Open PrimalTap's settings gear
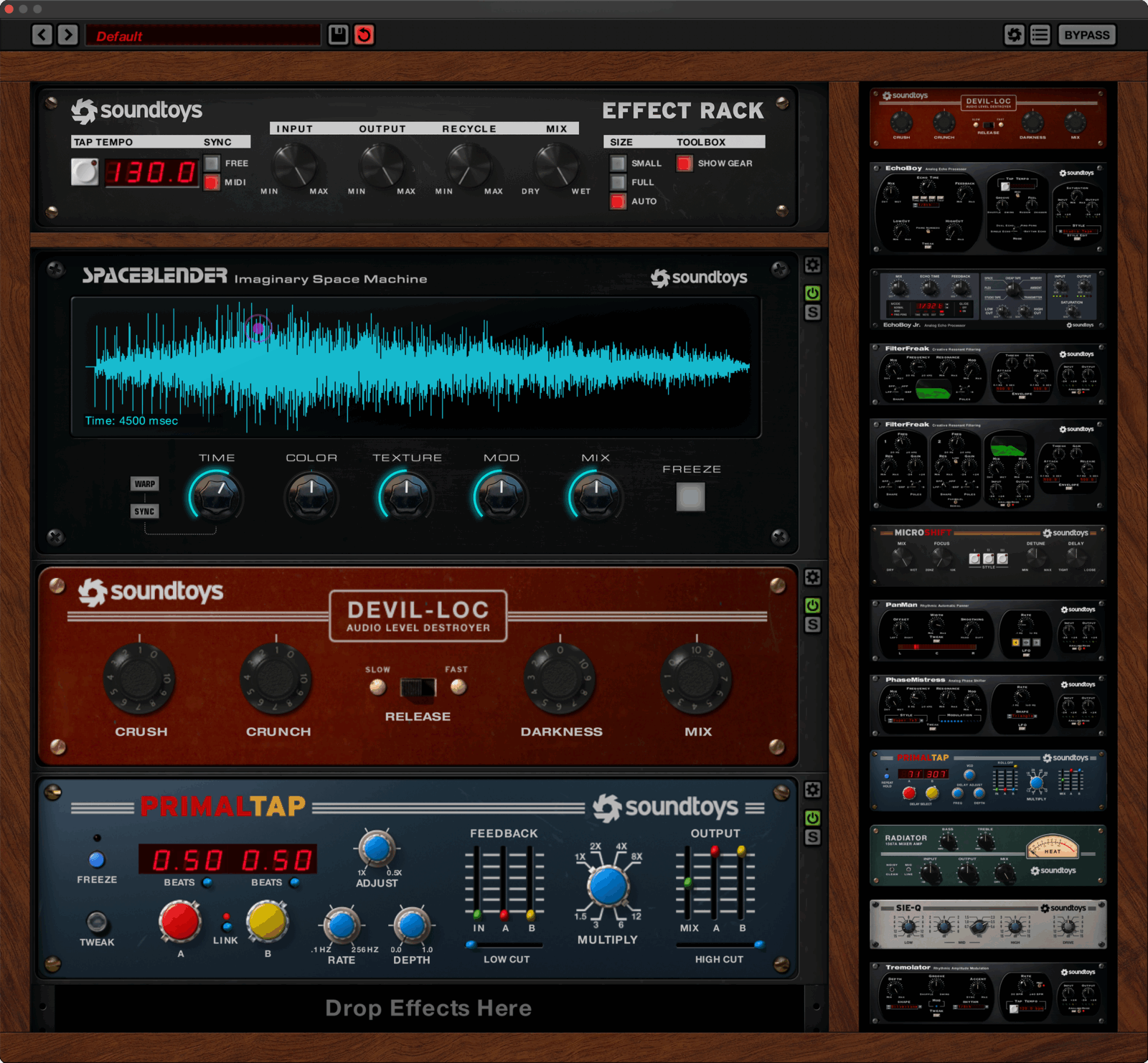The height and width of the screenshot is (1063, 1148). pos(812,789)
